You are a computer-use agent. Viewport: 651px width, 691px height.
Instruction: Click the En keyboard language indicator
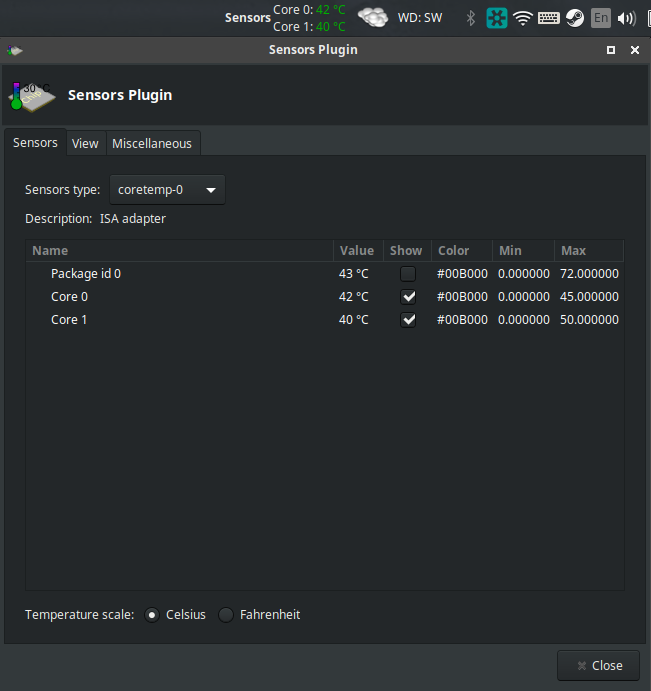(x=601, y=18)
